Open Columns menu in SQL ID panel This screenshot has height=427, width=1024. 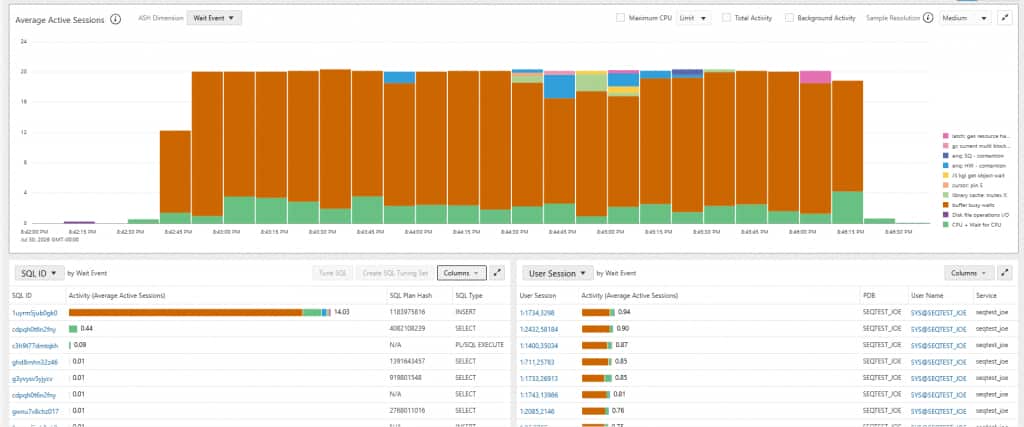pyautogui.click(x=462, y=273)
